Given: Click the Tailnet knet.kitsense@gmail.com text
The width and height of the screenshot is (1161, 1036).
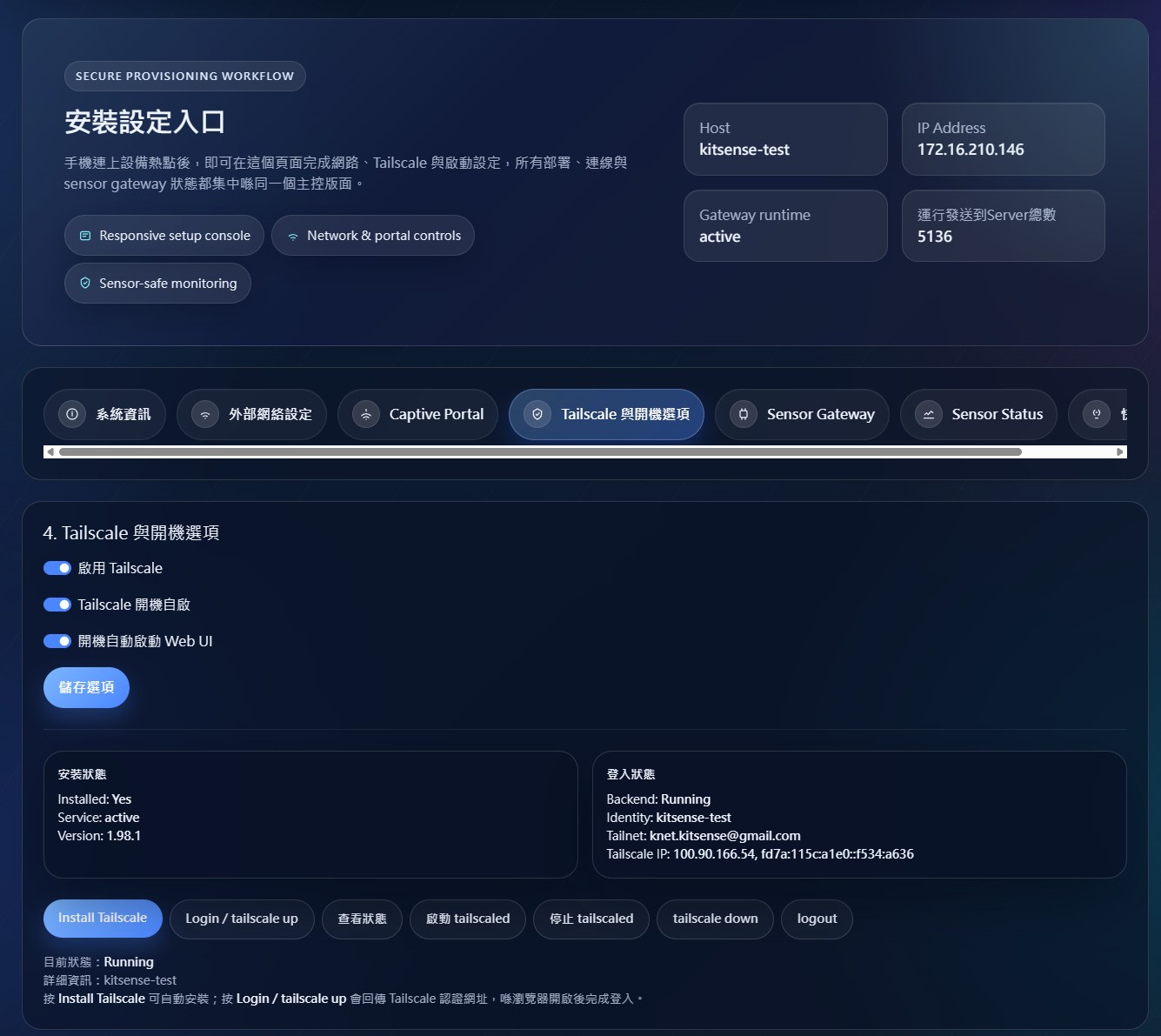Looking at the screenshot, I should [704, 836].
